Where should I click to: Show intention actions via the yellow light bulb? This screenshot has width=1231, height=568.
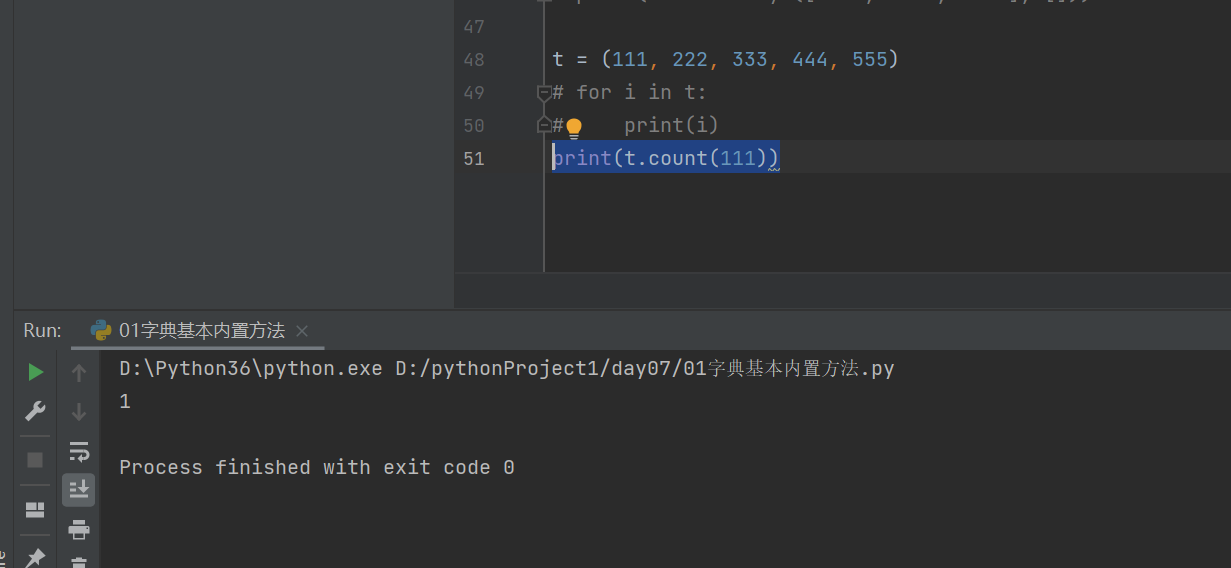coord(574,128)
